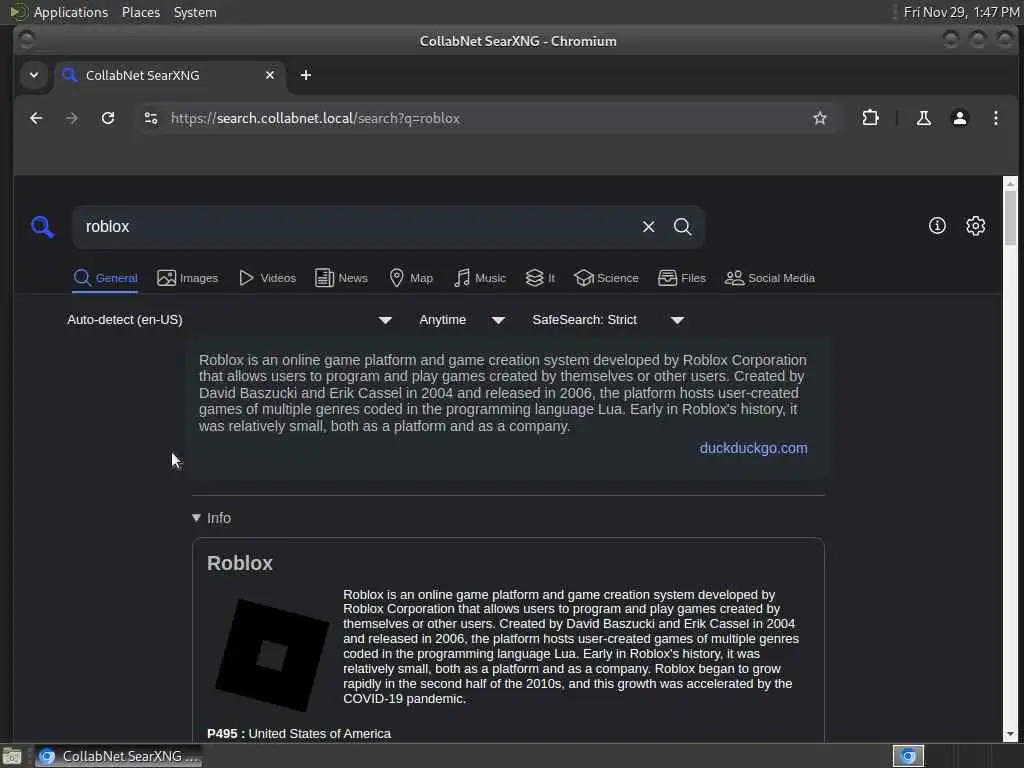Switch to the Music category tab
Screen dimensions: 1024x768
[x=479, y=278]
